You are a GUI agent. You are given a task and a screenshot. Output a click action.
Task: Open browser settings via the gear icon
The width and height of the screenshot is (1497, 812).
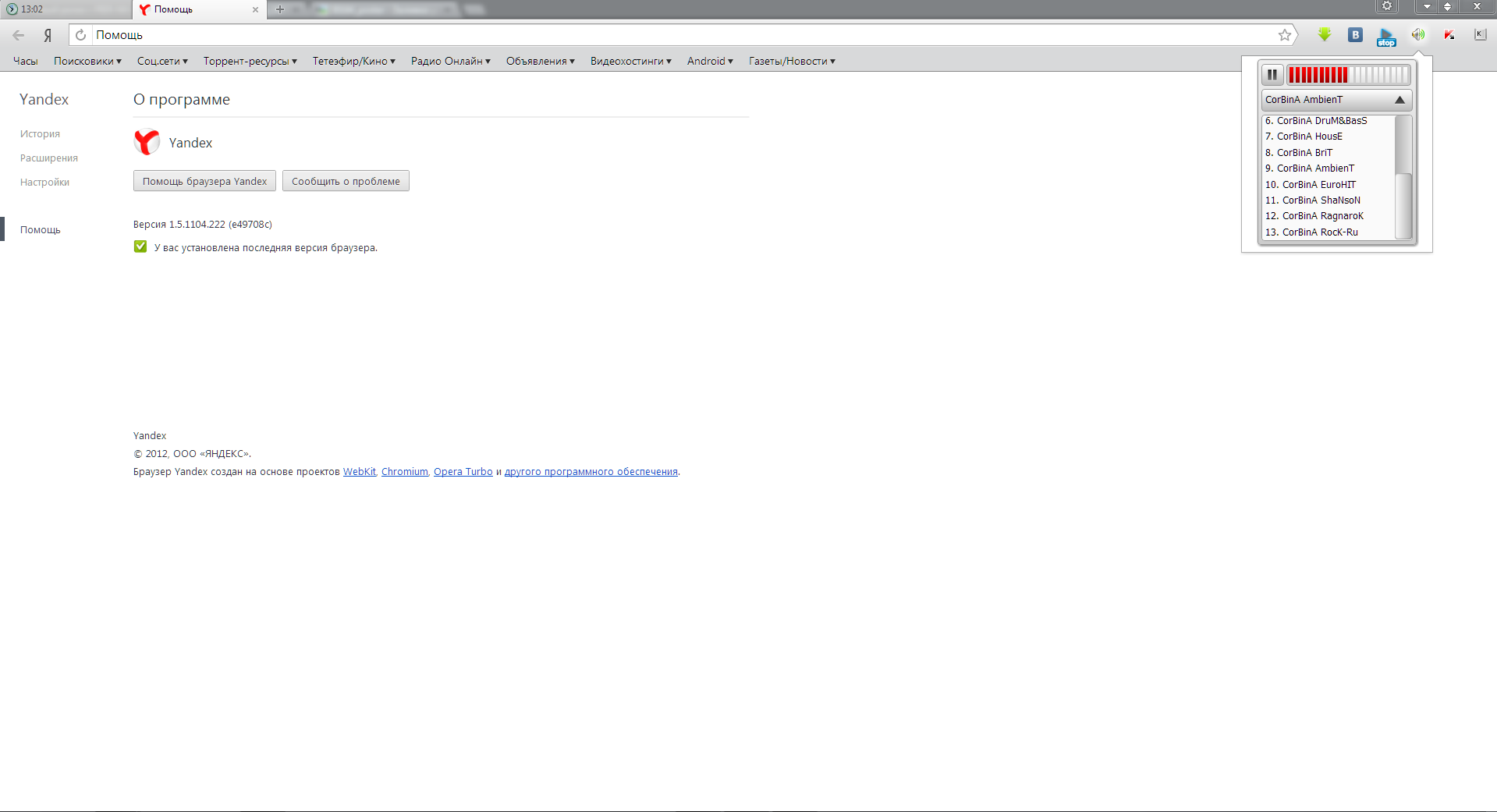click(x=1387, y=6)
